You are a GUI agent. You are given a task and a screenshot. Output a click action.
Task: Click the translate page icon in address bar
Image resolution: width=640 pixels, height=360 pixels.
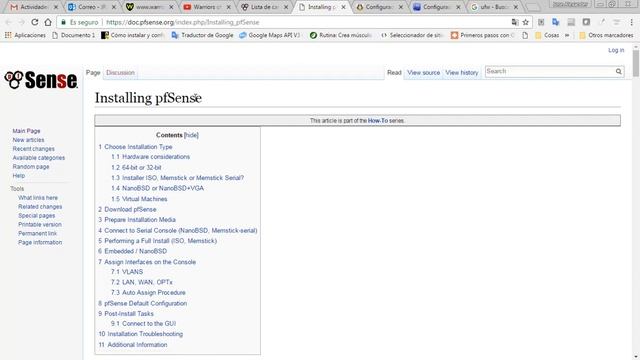[x=515, y=22]
